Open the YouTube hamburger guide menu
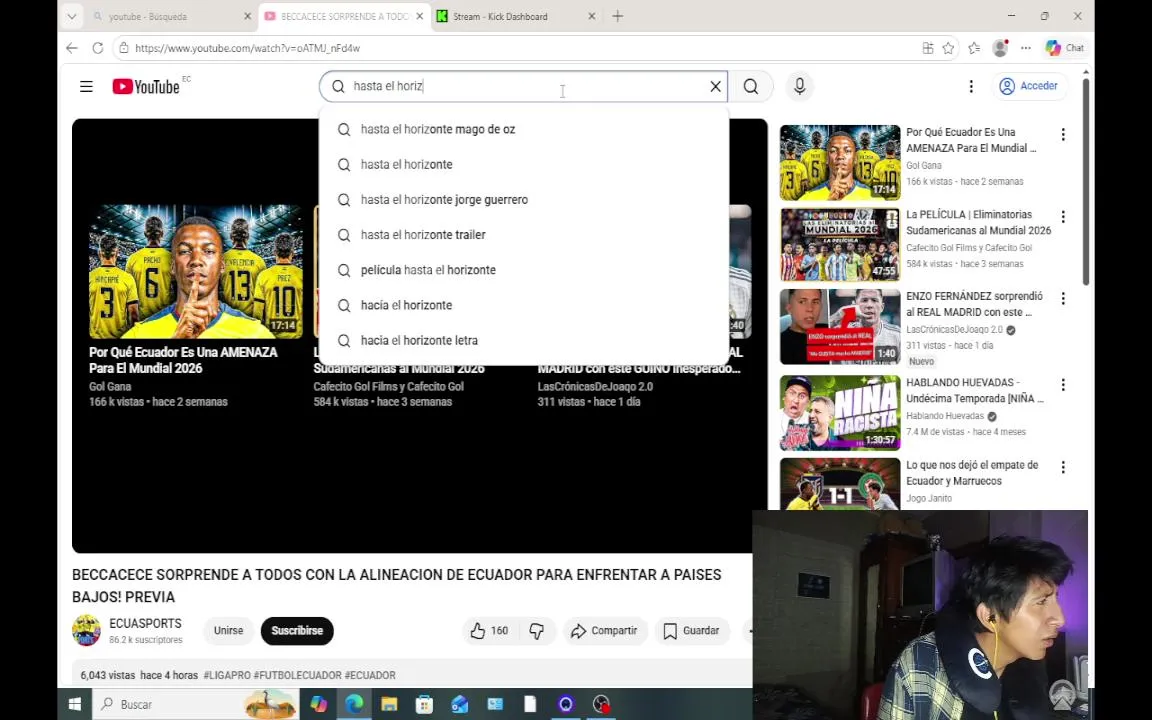1152x720 pixels. [86, 87]
